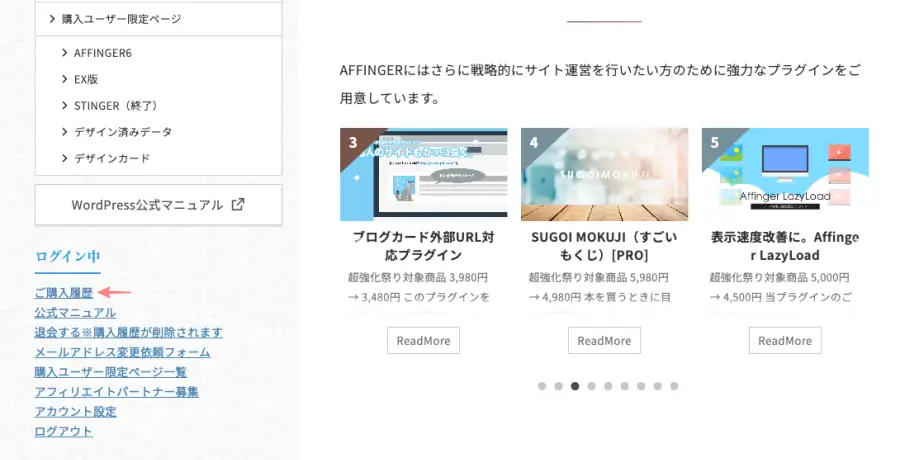Screen dimensions: 900x460
Task: Open the STINGER（終了） menu item
Action: pyautogui.click(x=116, y=105)
